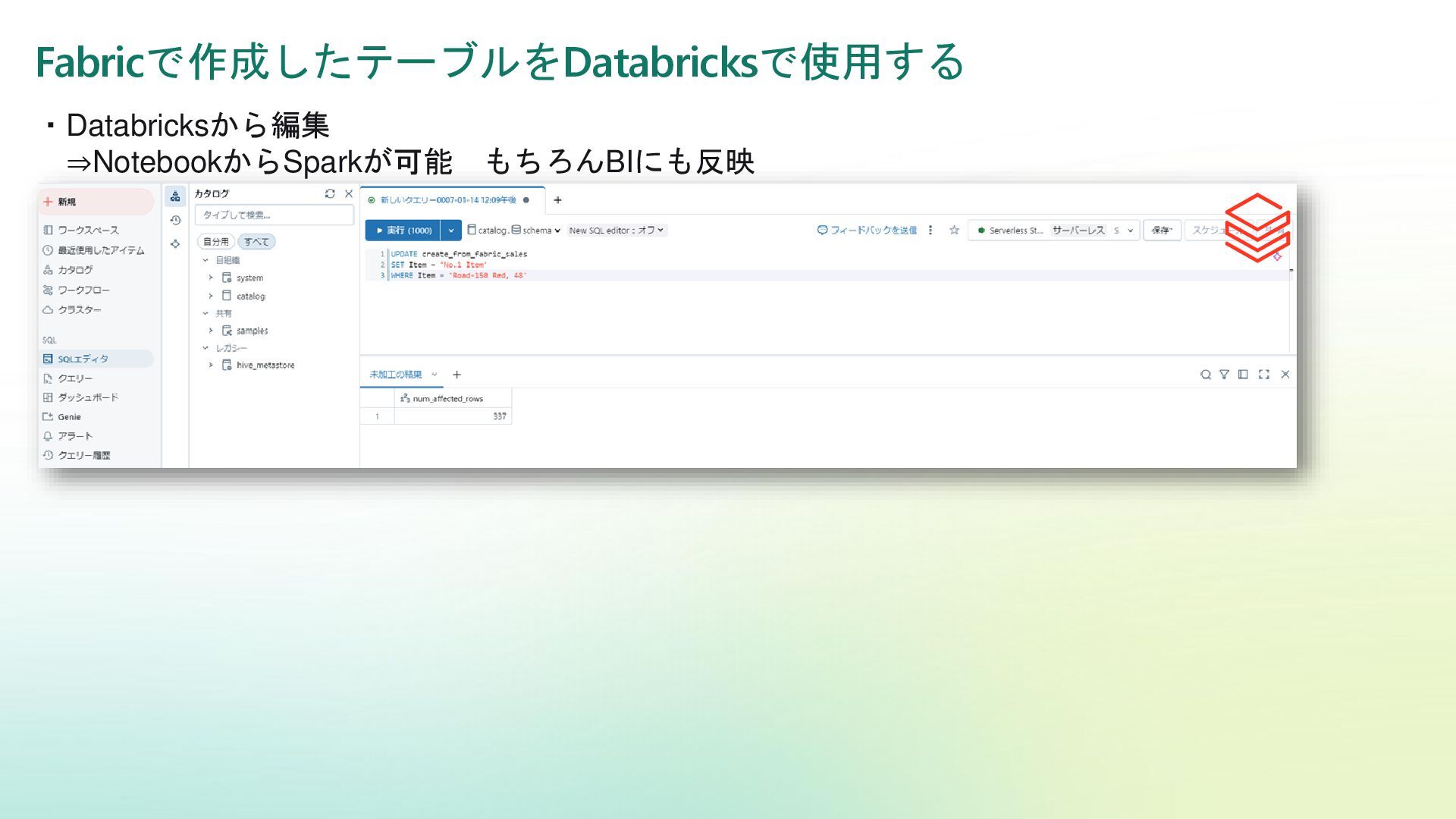Open SQLエディタ in left sidebar

[x=83, y=359]
